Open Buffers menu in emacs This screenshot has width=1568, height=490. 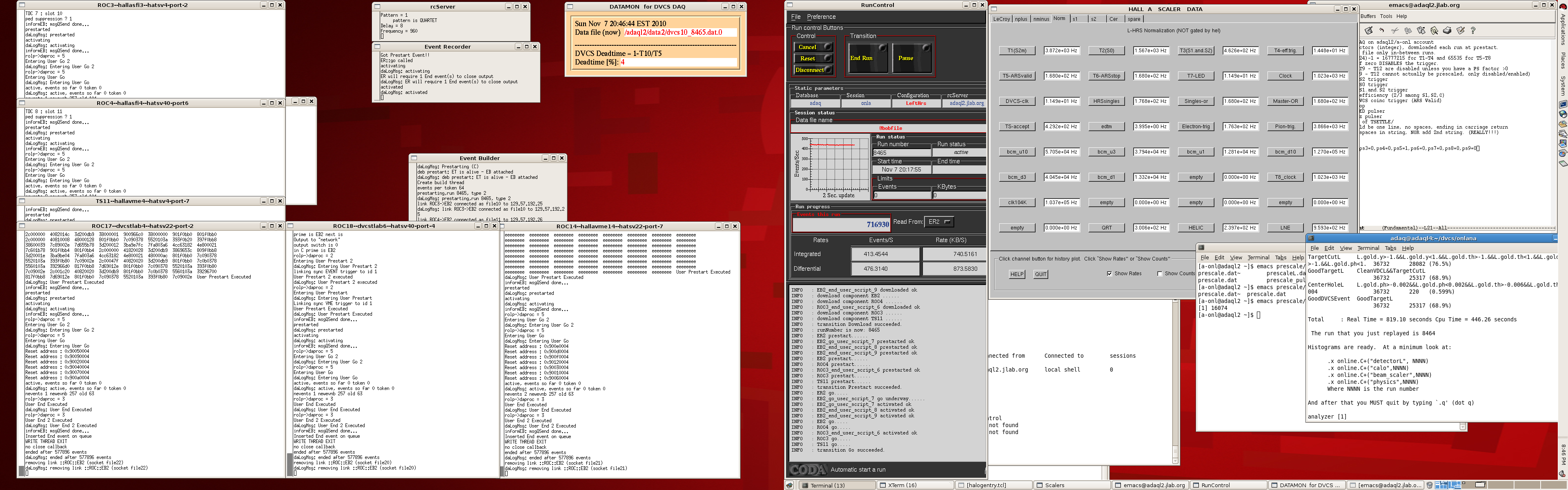[x=1368, y=16]
